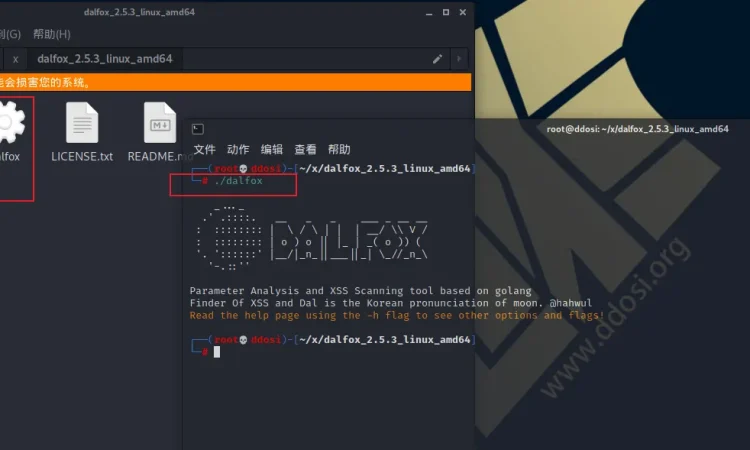750x450 pixels.
Task: Click the 'Read the help page' line
Action: 397,316
